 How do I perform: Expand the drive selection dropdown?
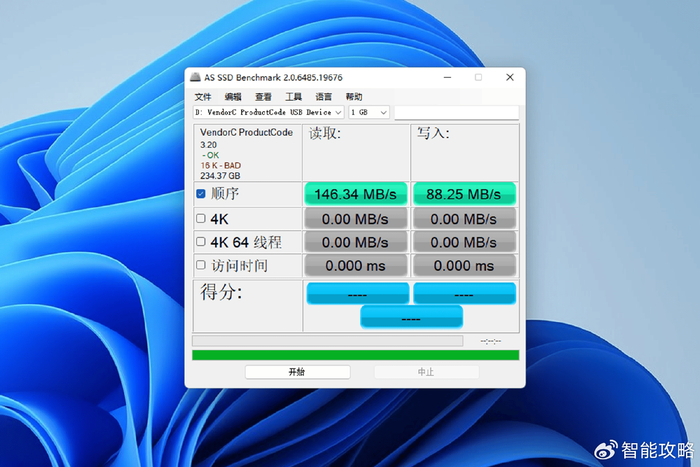tap(269, 112)
